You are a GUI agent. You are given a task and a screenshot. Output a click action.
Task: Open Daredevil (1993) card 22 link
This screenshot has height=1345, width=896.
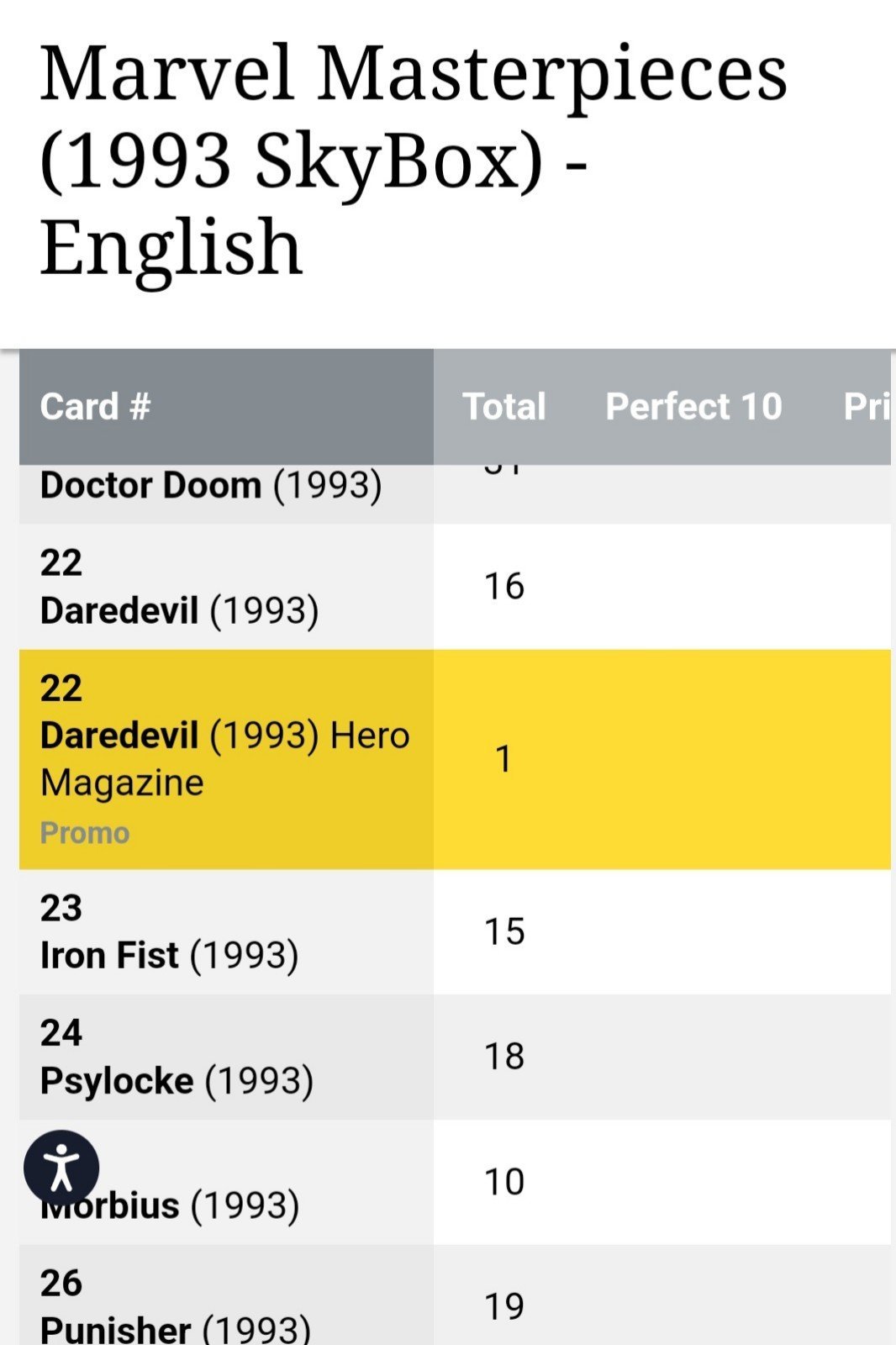point(179,611)
